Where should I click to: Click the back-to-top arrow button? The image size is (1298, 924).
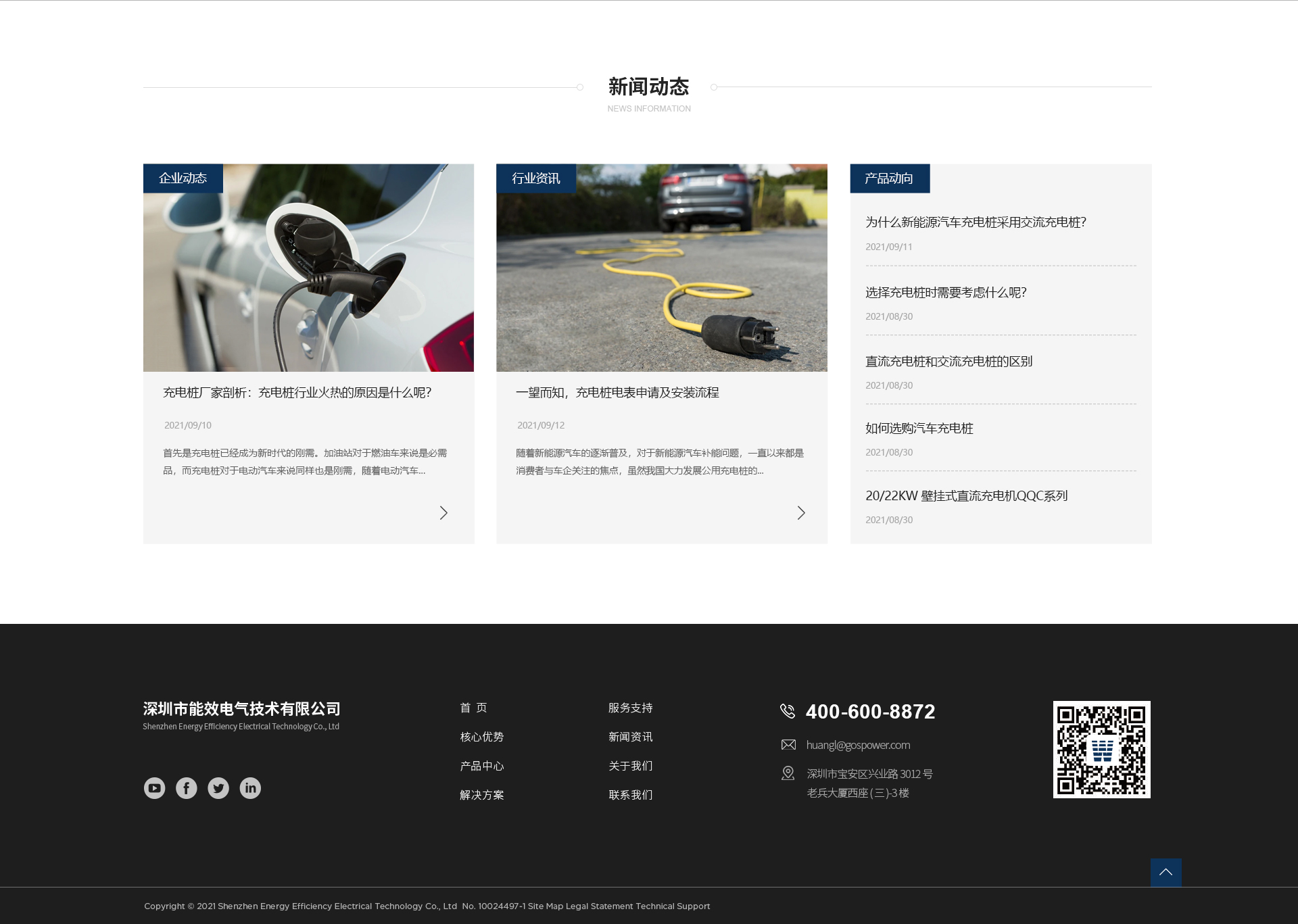click(1165, 873)
